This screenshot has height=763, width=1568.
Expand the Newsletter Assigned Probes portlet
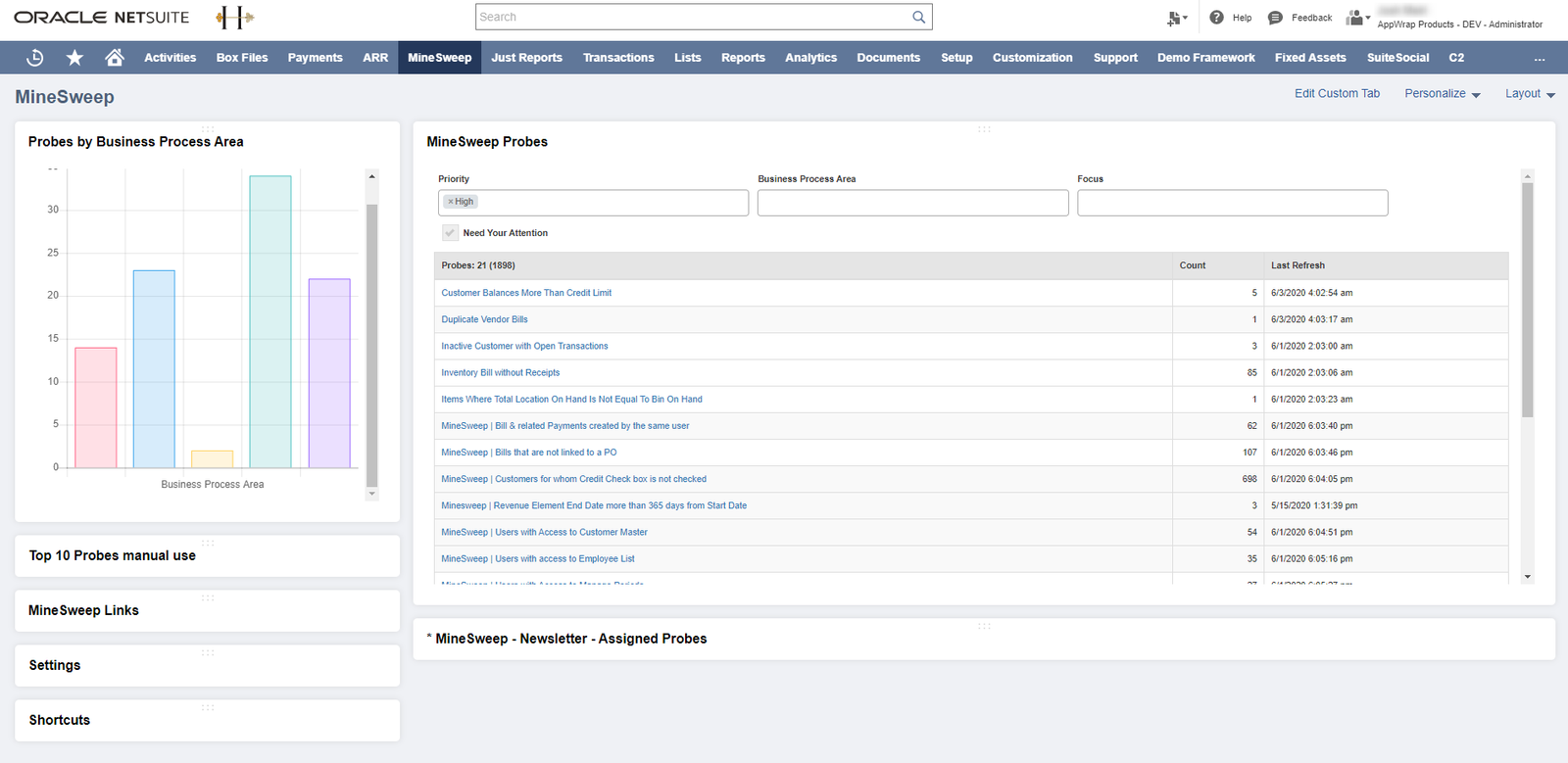(x=566, y=639)
